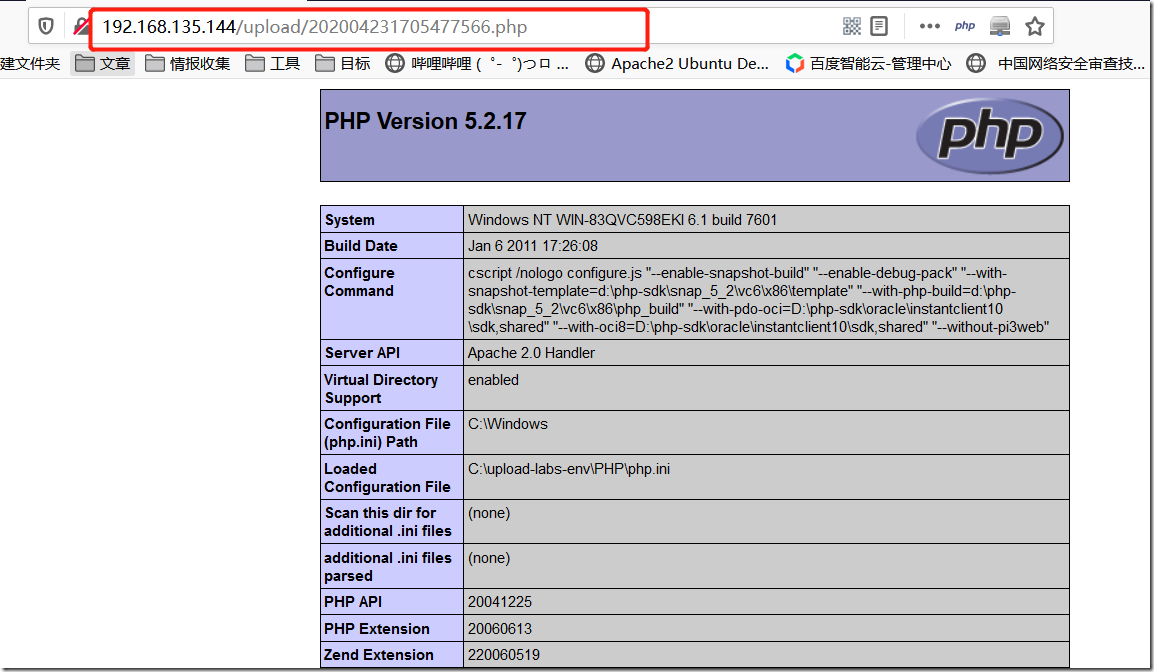Open the 目标 bookmarks folder

click(x=343, y=63)
